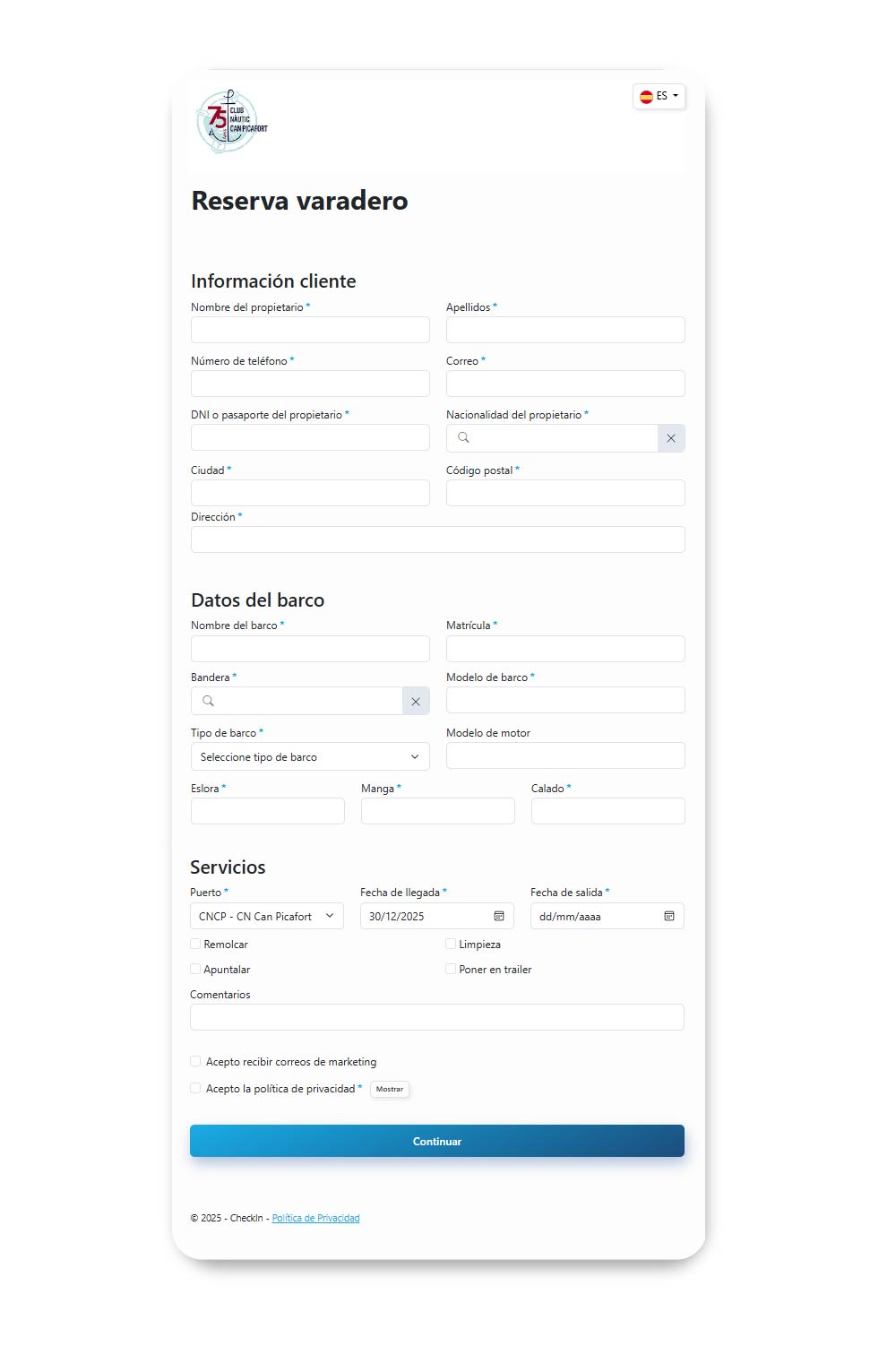Click the Spanish flag icon

coord(646,97)
